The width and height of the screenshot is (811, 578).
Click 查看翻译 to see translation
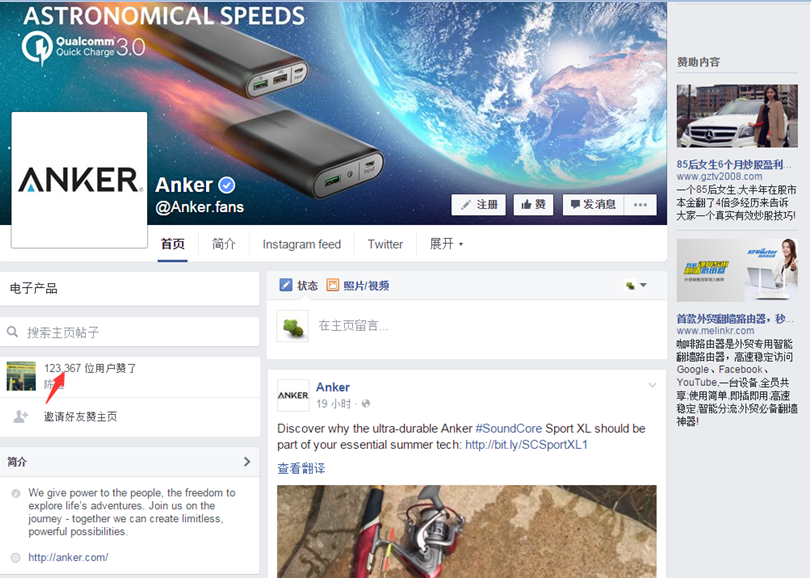(301, 468)
